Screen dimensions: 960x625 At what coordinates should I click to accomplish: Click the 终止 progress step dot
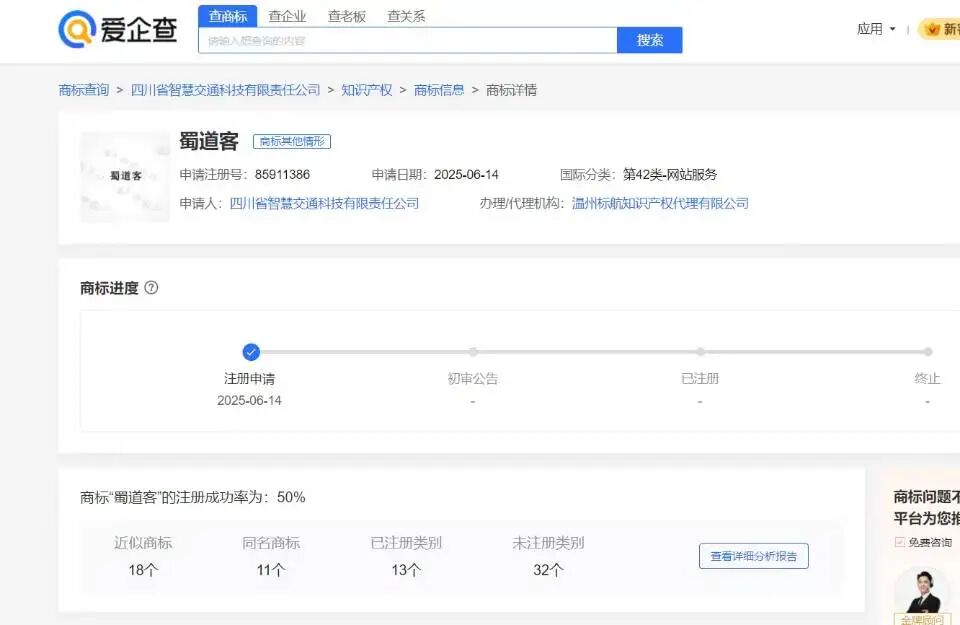point(928,352)
